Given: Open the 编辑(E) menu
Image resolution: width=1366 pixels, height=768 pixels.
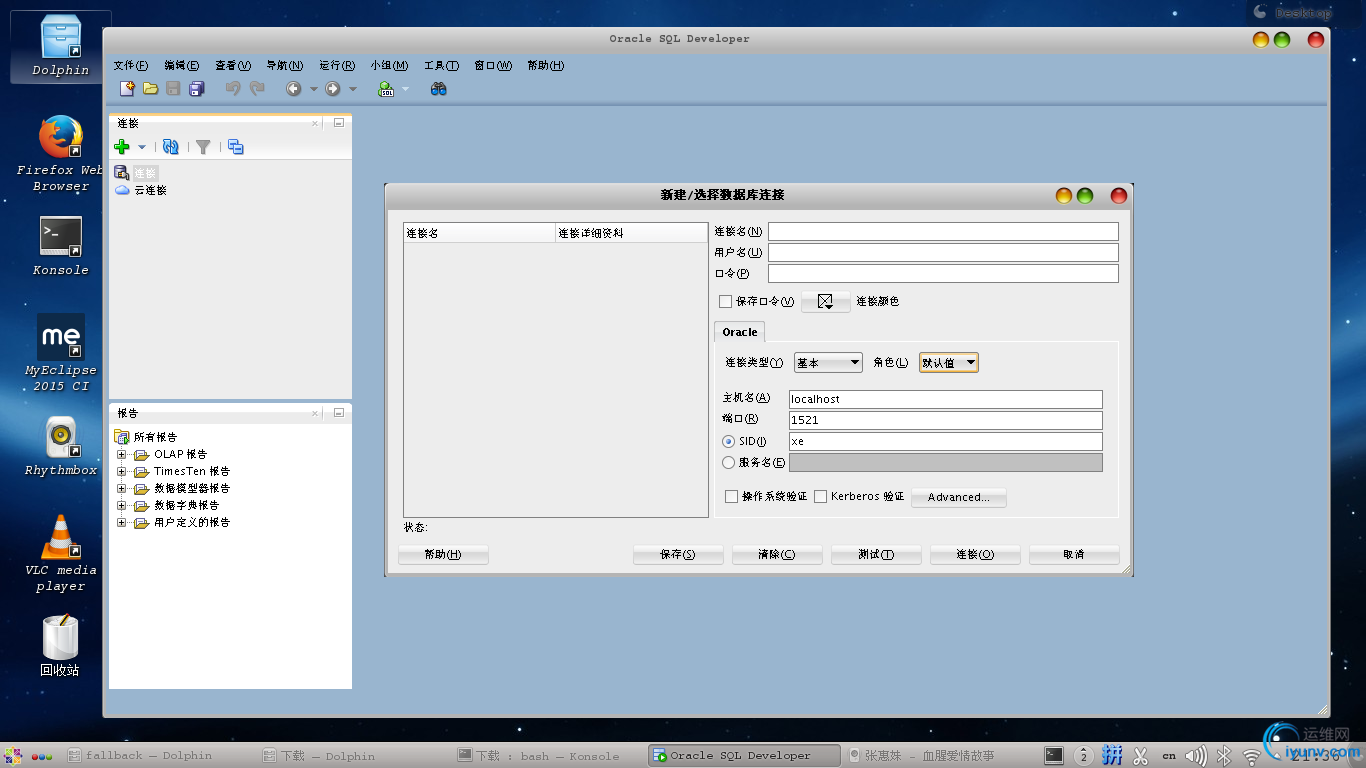Looking at the screenshot, I should tap(181, 65).
